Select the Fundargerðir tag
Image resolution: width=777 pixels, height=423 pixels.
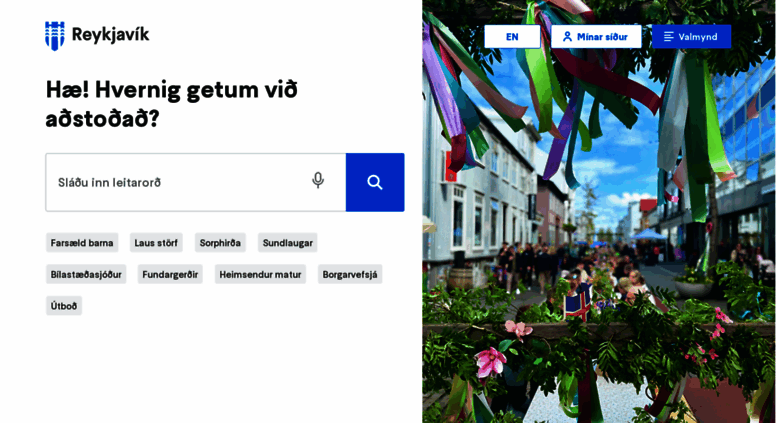click(170, 274)
